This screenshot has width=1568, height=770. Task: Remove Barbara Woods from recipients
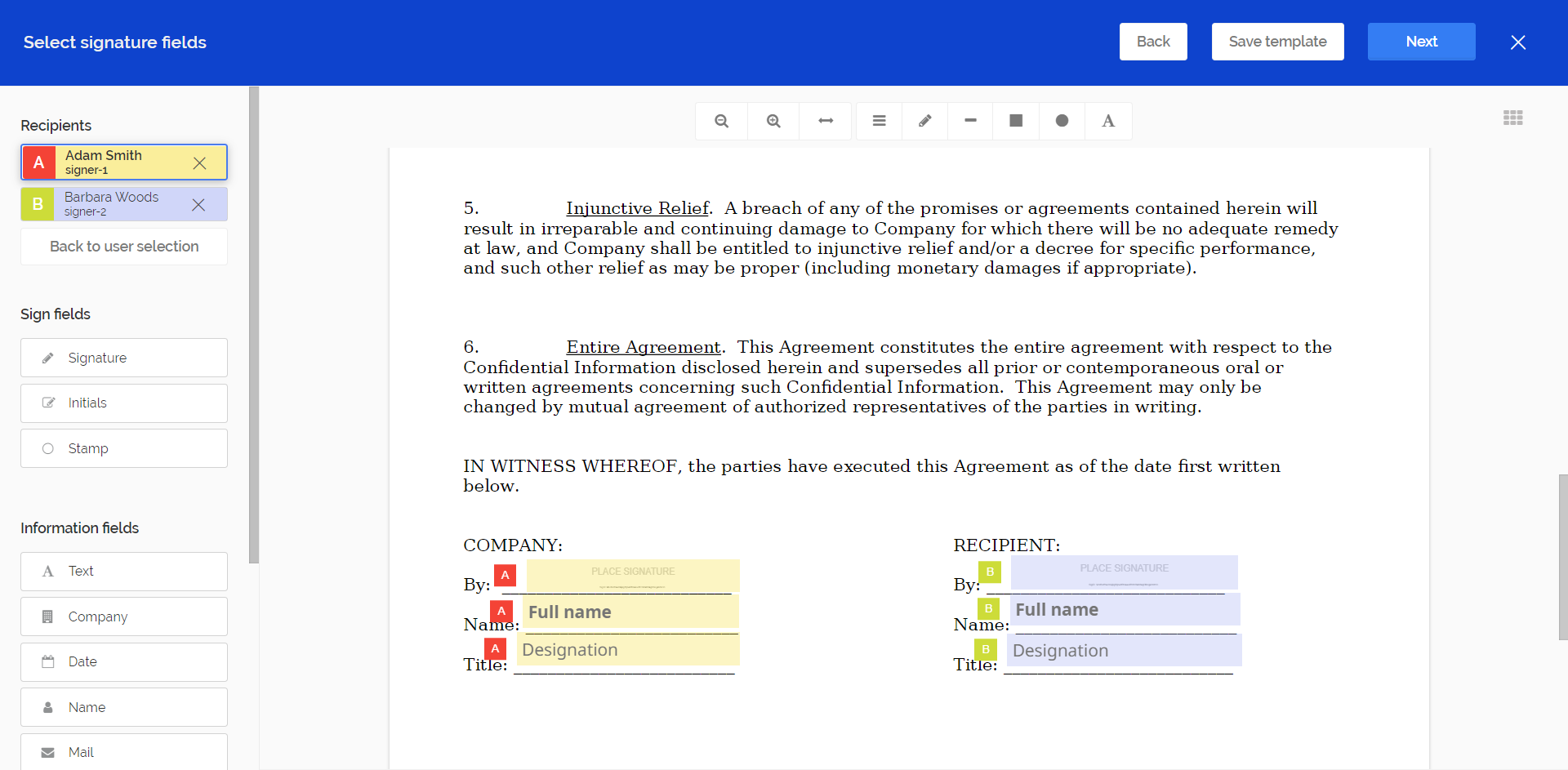pos(198,205)
